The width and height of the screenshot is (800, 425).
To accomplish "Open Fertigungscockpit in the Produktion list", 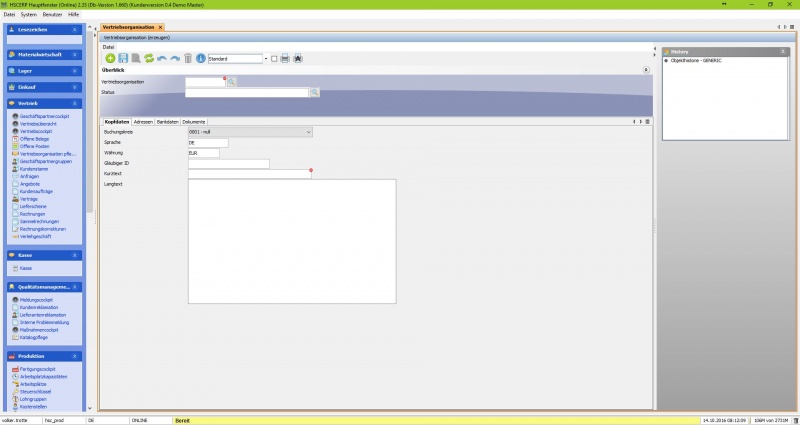I will 39,369.
